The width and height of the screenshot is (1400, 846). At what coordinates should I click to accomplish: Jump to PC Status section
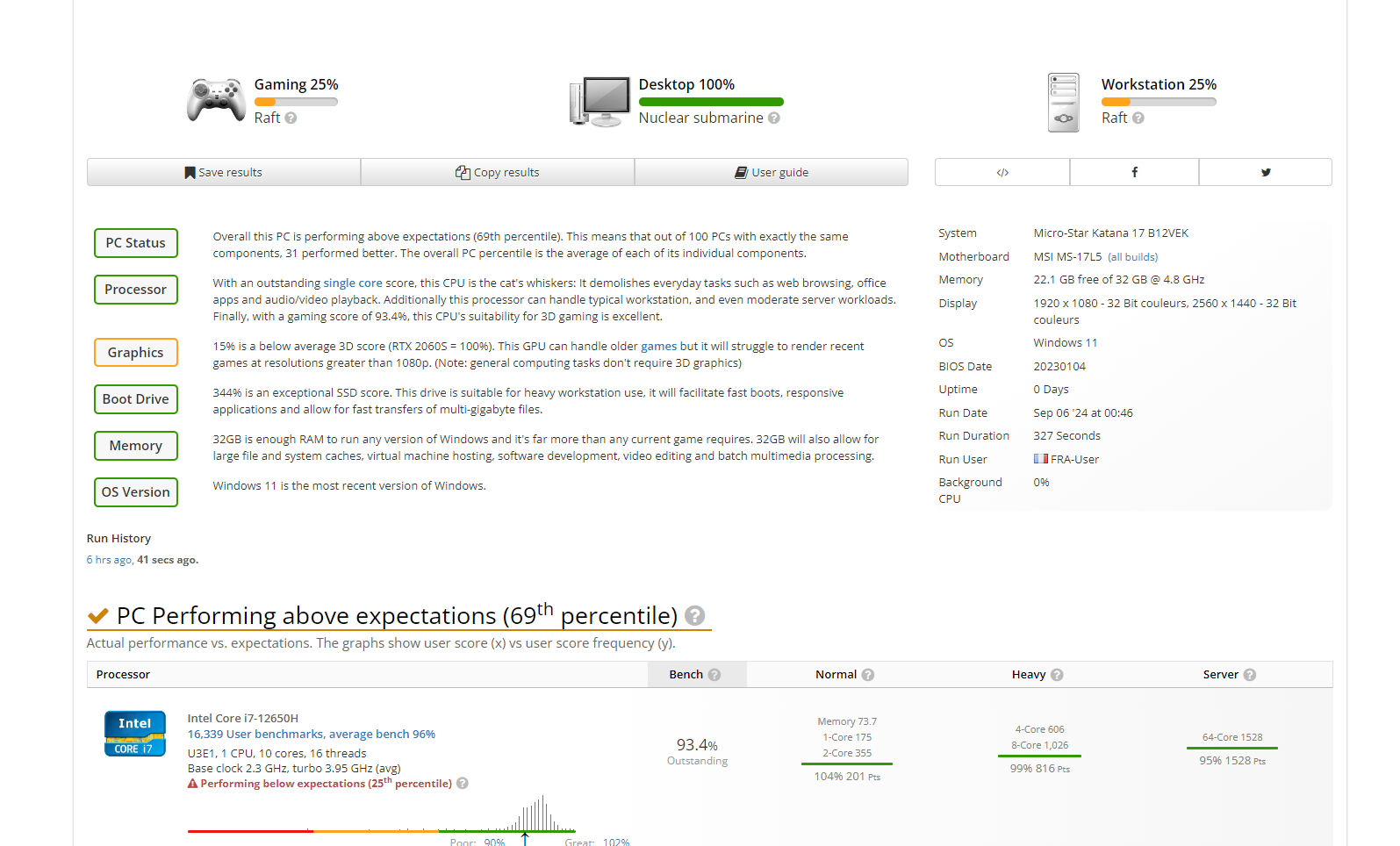[x=136, y=243]
